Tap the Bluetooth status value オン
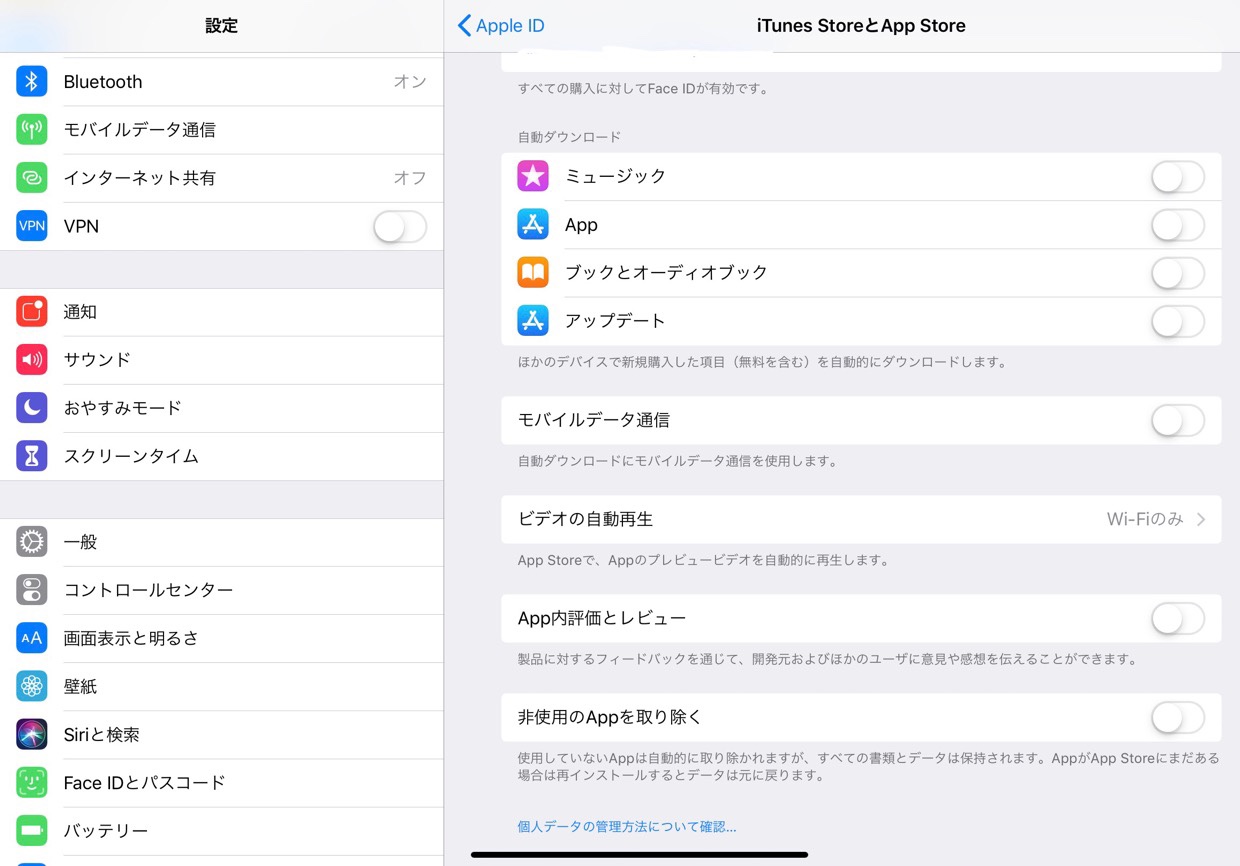Screen dimensions: 1240x866 point(410,82)
